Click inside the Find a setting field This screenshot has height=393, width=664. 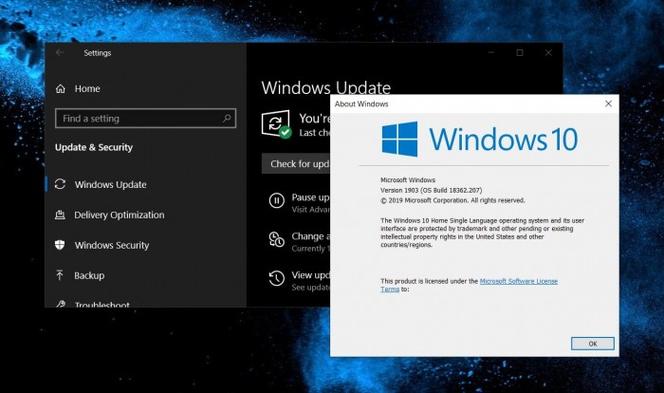point(145,118)
